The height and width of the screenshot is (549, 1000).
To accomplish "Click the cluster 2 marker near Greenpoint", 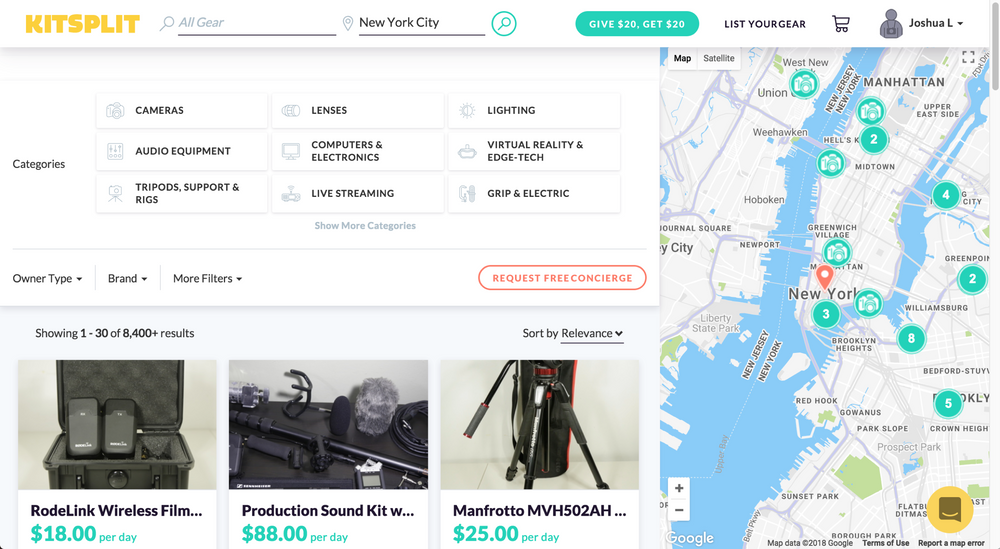I will 973,279.
